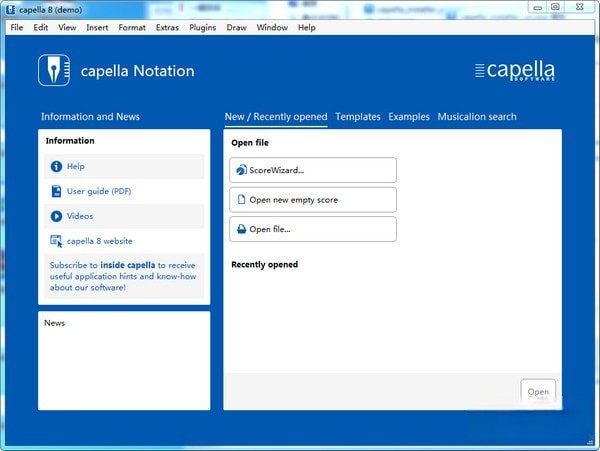
Task: Click the User guide PDF icon
Action: coord(56,191)
